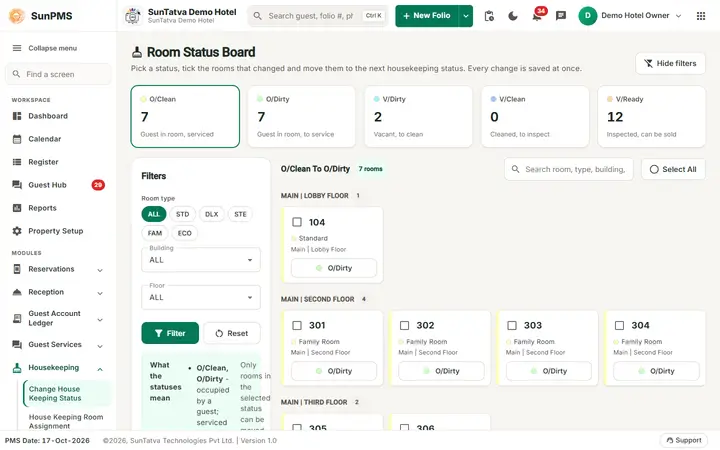Toggle dark mode moon icon
The image size is (720, 450).
[x=513, y=16]
